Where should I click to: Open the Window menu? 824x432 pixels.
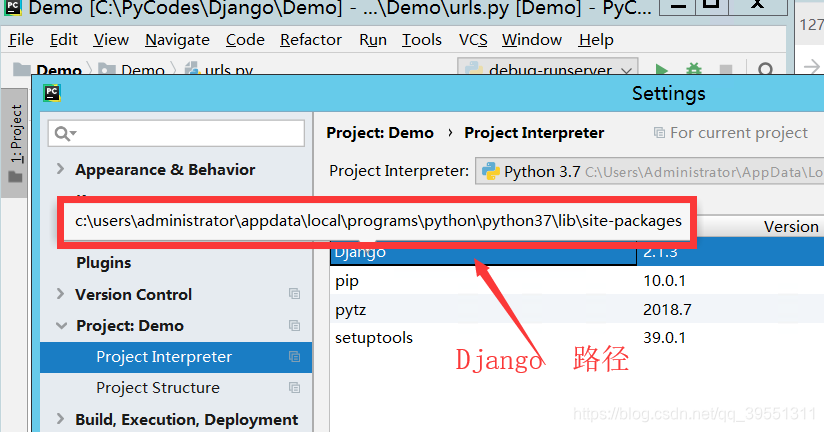531,40
